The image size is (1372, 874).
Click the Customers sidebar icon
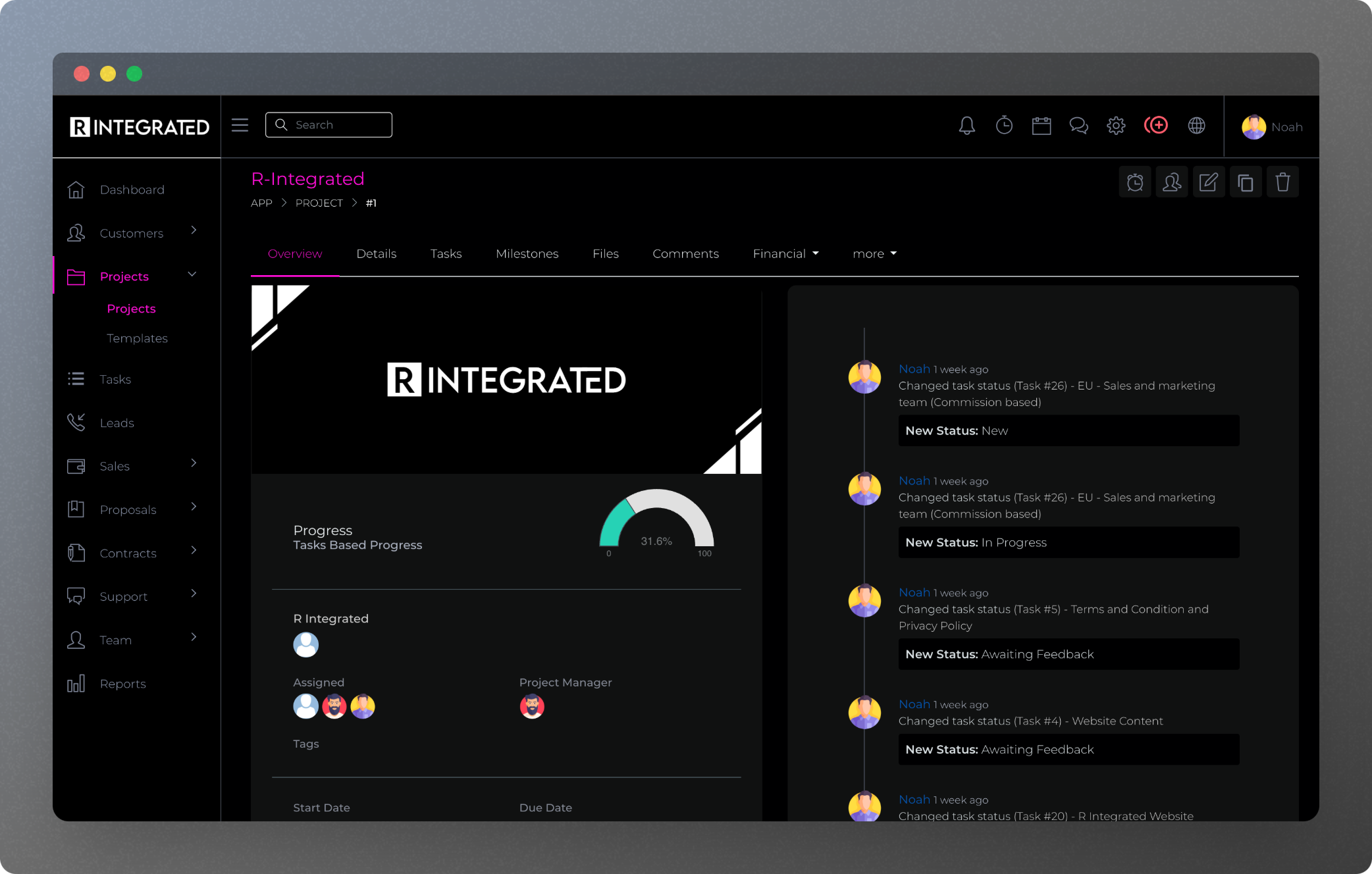(76, 233)
